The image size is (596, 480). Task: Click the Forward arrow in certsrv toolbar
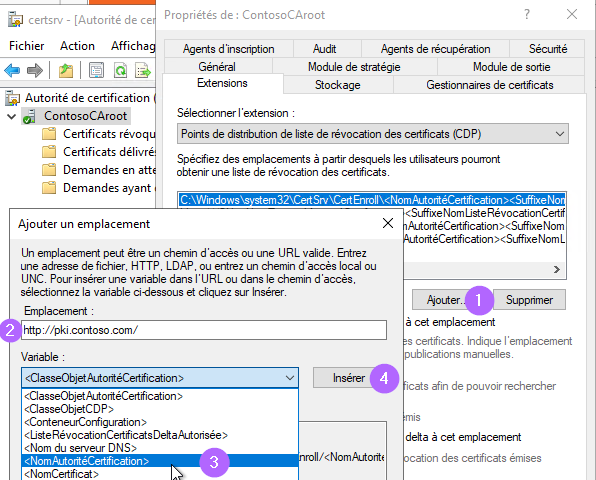coord(35,71)
